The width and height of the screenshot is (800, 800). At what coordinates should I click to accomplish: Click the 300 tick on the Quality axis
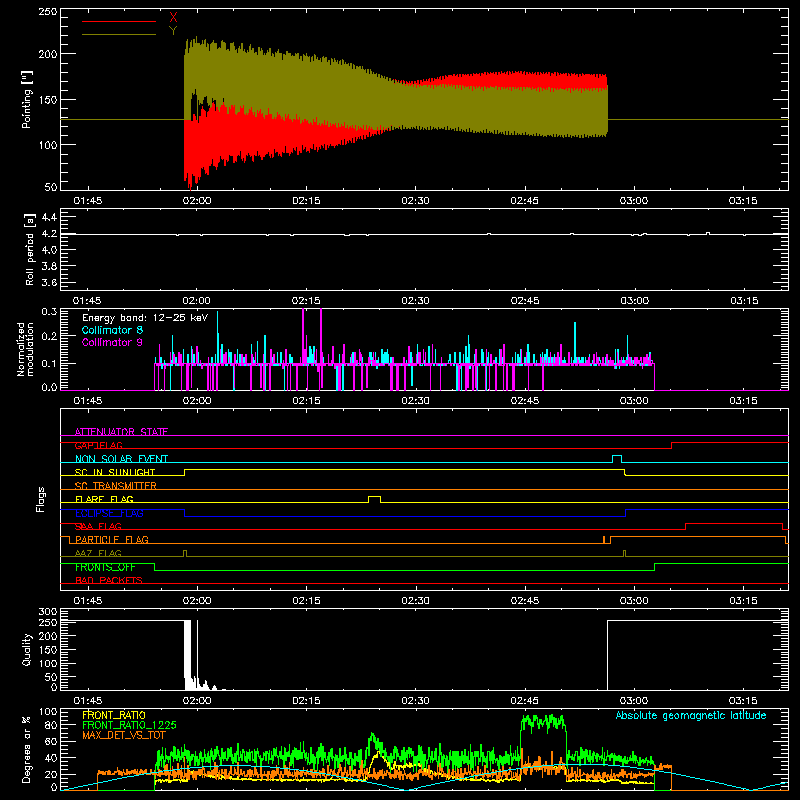point(48,612)
